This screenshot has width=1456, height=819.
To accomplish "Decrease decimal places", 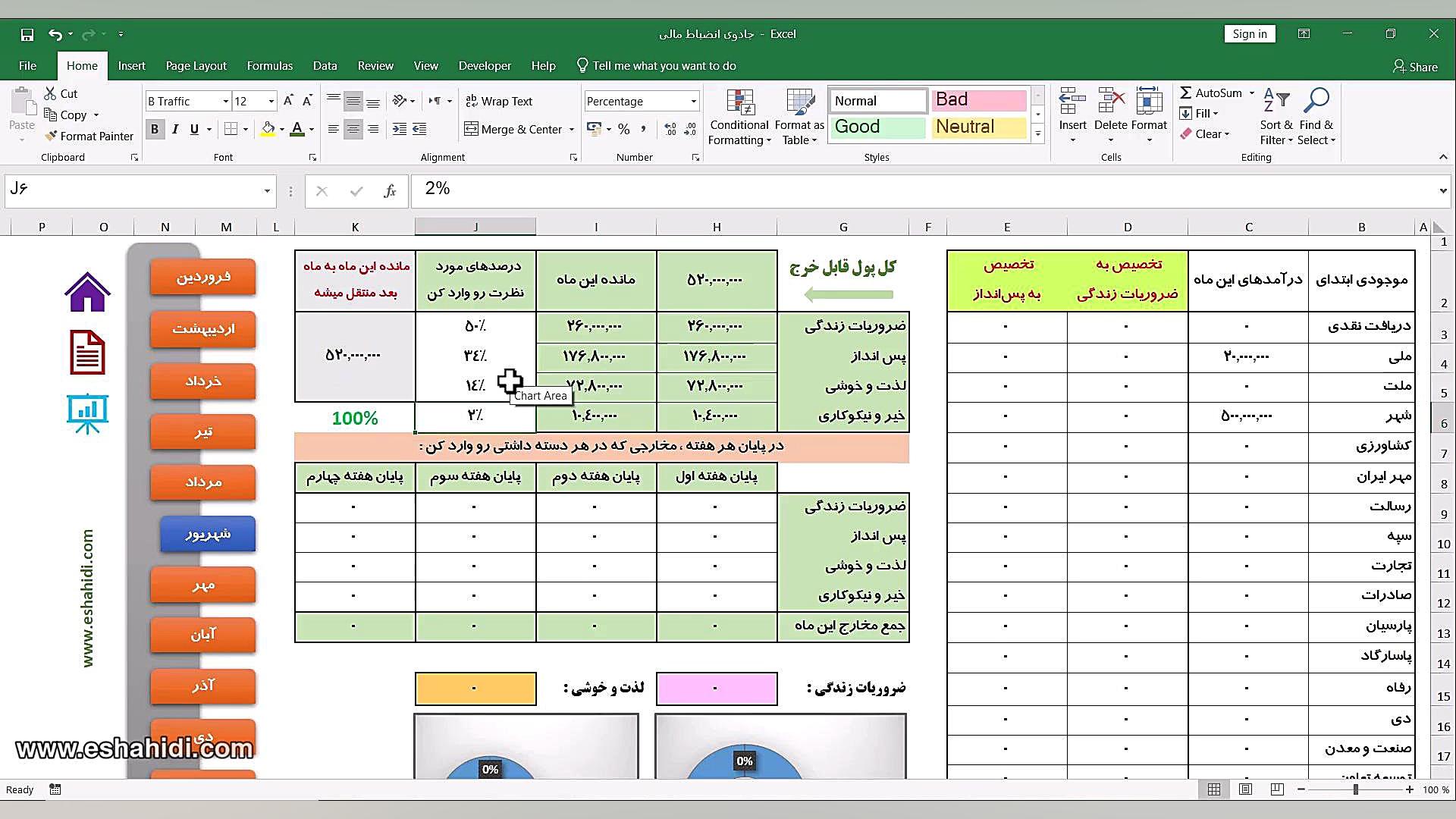I will pos(689,129).
